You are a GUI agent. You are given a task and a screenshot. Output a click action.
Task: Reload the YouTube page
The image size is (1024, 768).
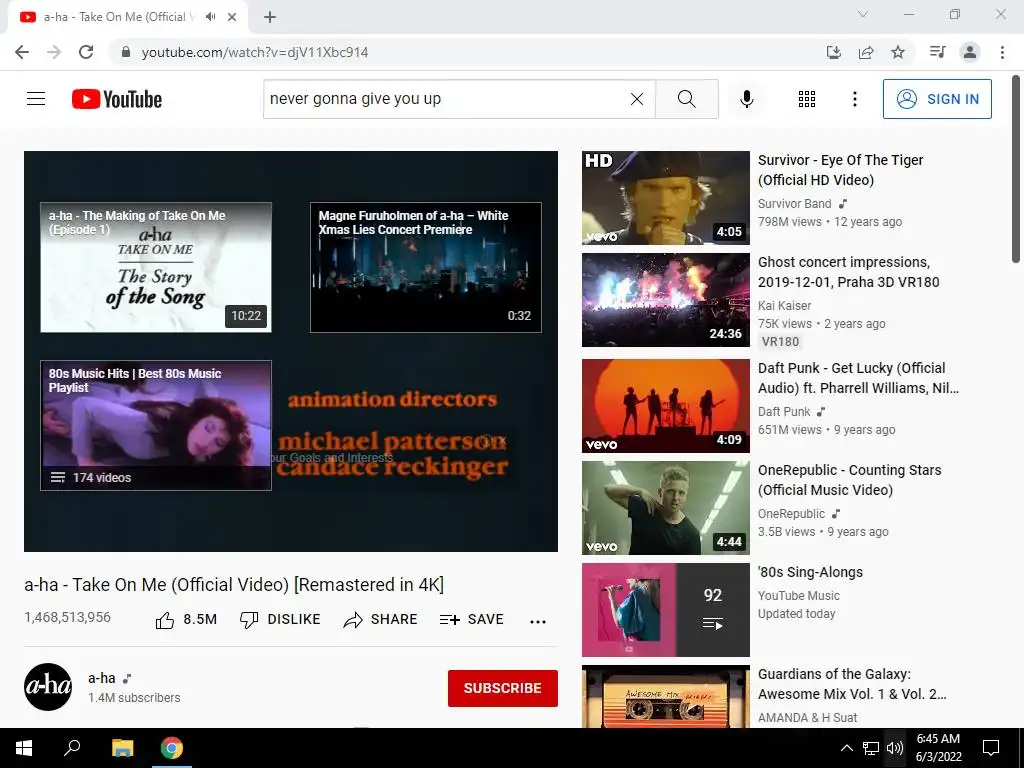[x=86, y=52]
